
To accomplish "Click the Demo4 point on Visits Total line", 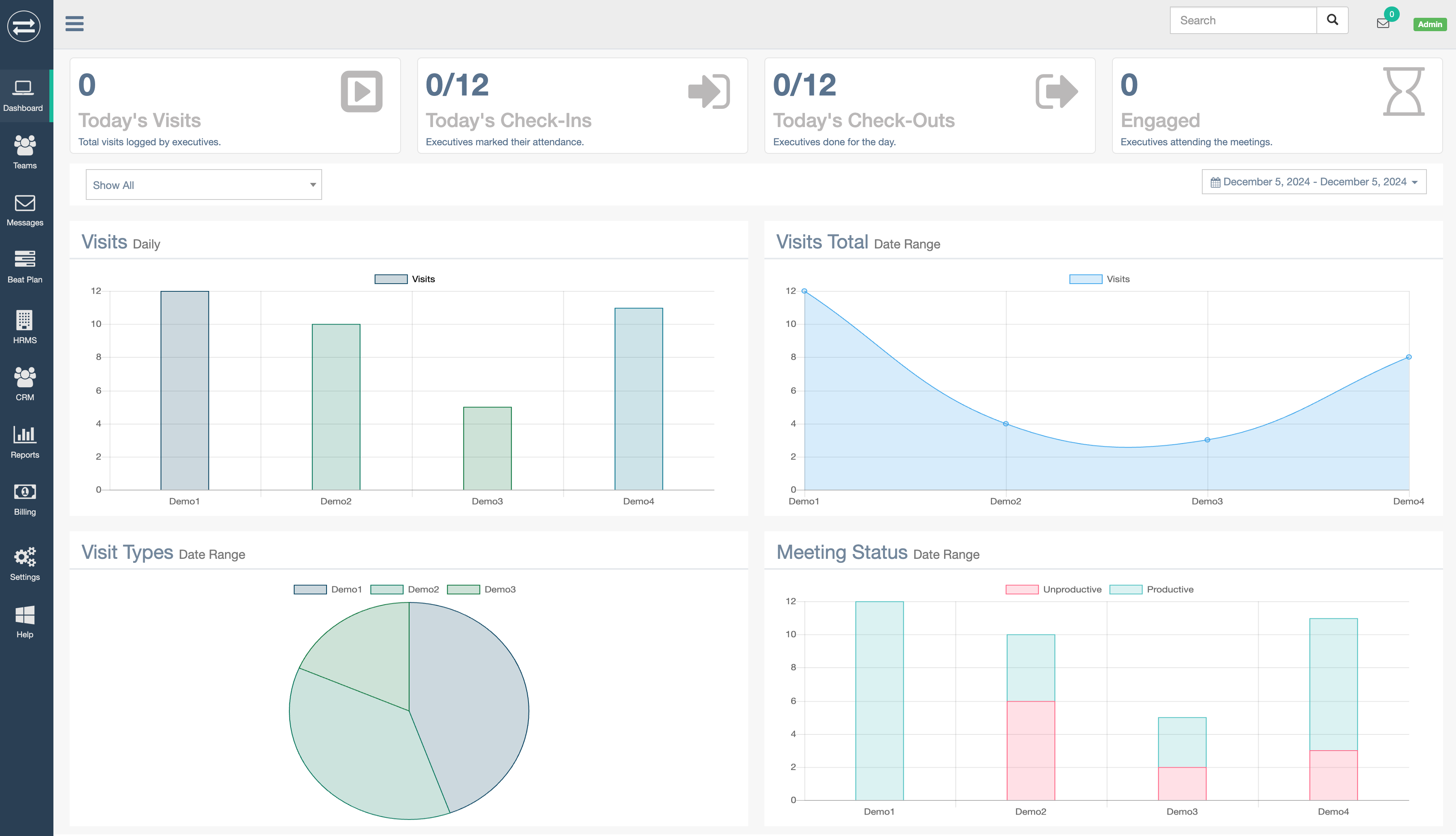I will [1409, 357].
